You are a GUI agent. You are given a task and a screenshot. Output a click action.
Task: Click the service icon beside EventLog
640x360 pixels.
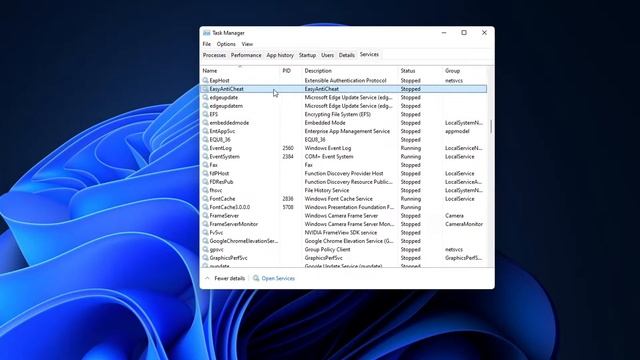pos(205,148)
